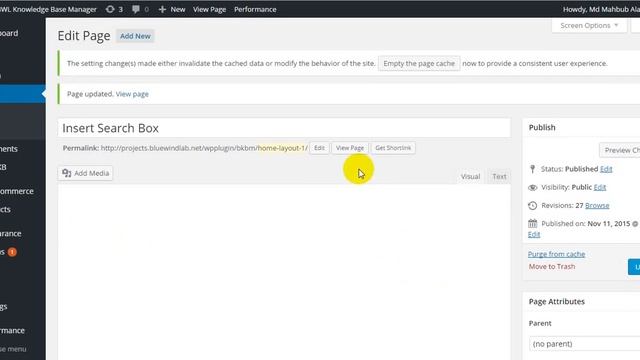Expand the Screen Options panel
The image size is (640, 360).
coord(589,25)
